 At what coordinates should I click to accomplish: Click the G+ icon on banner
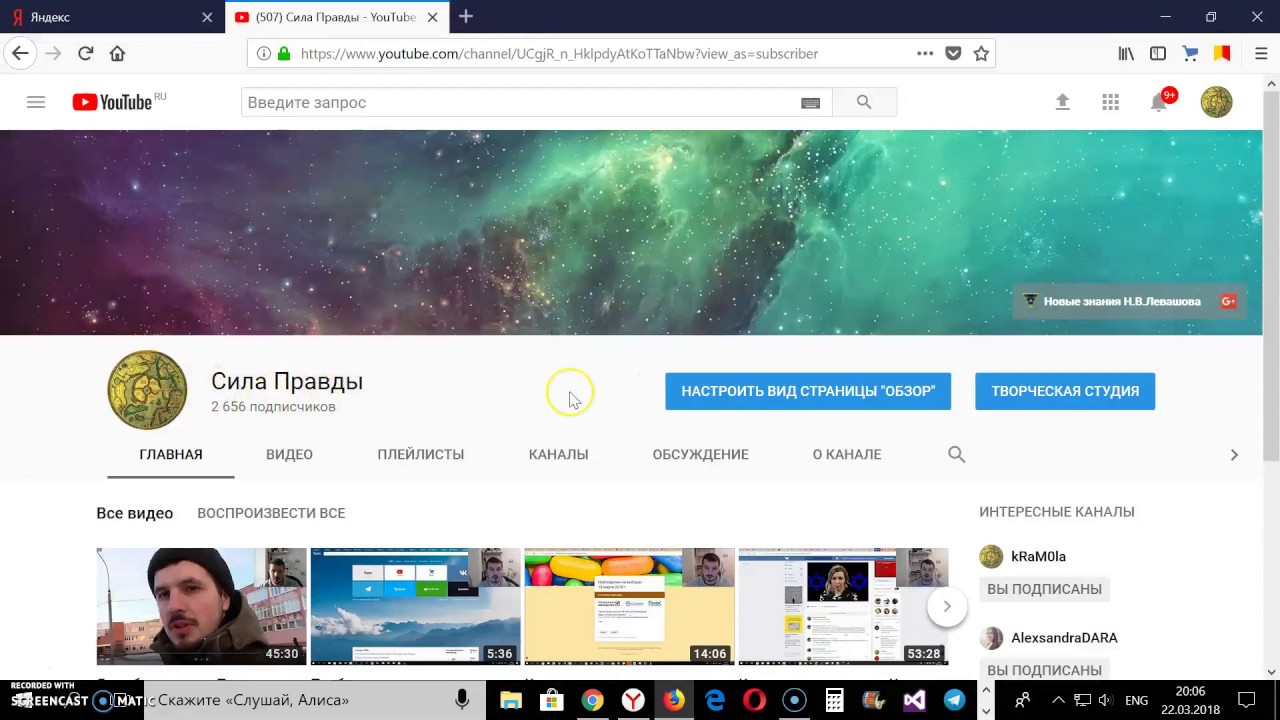tap(1228, 301)
